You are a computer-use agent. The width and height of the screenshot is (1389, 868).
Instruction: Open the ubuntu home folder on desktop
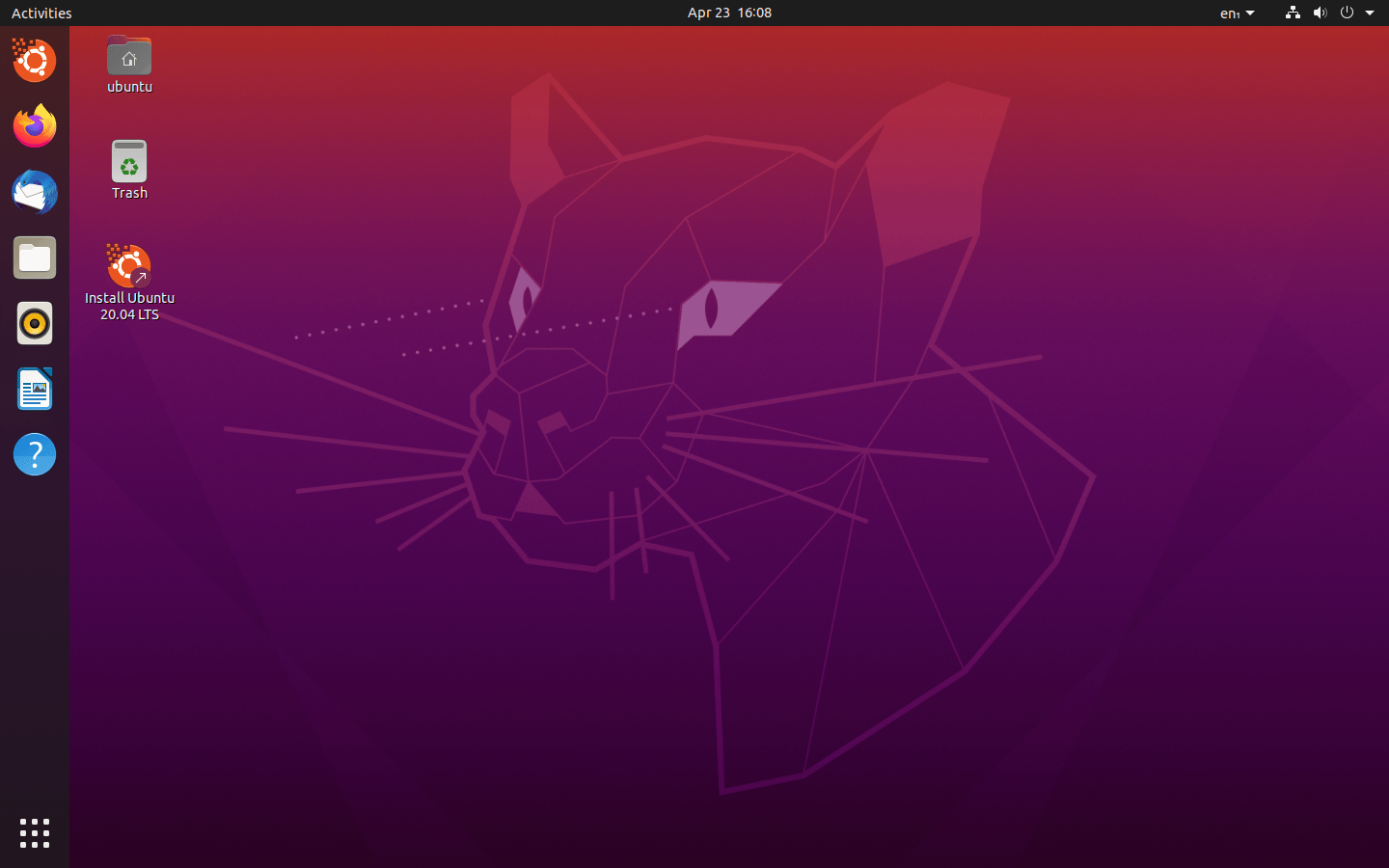(x=128, y=64)
